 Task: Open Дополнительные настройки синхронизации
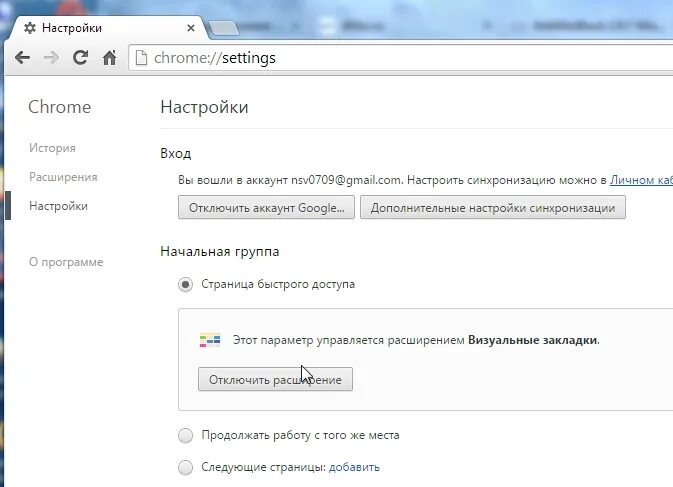pyautogui.click(x=493, y=208)
